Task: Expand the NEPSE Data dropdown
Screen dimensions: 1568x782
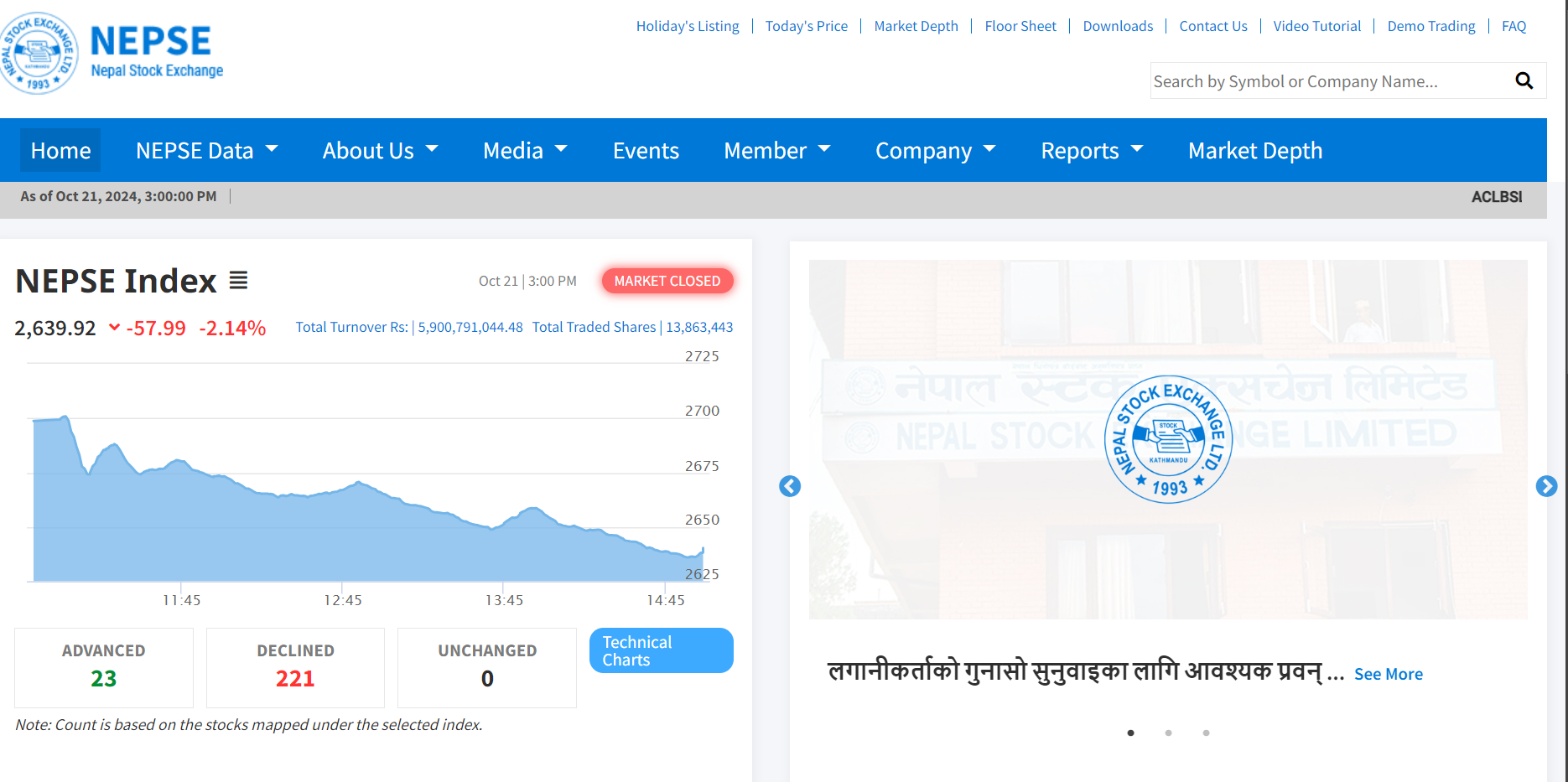Action: 207,151
